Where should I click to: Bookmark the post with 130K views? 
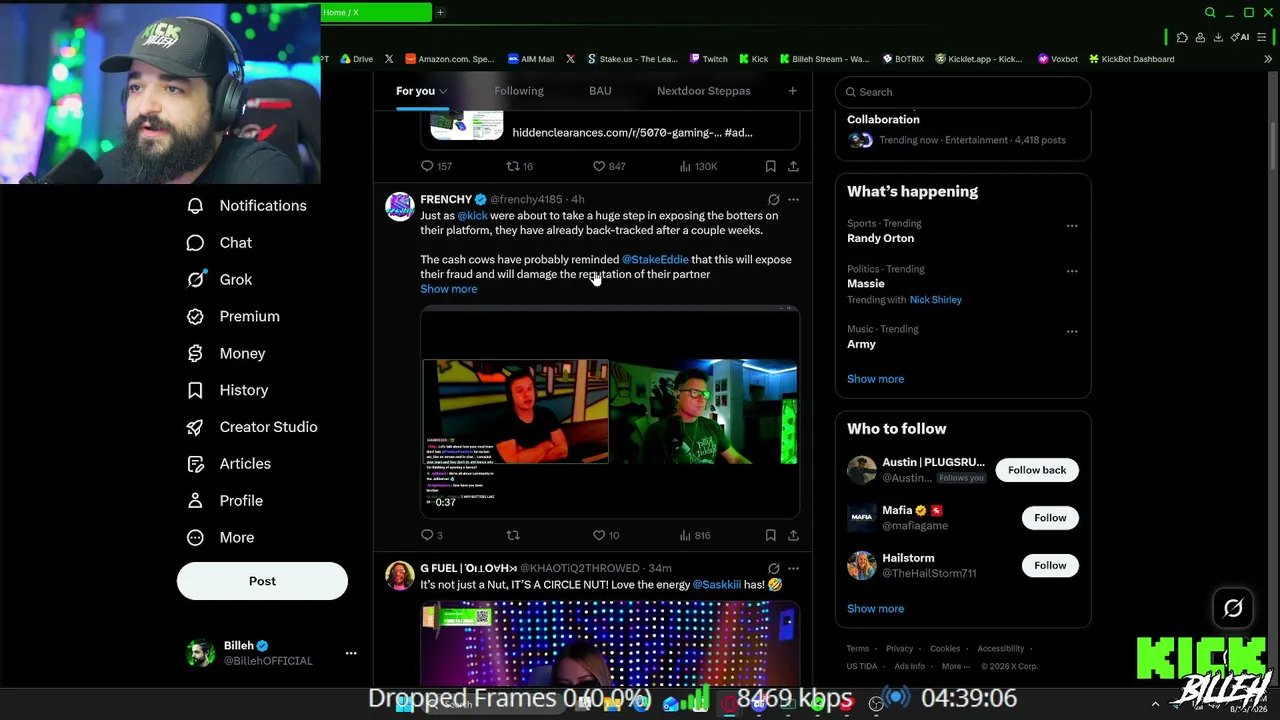770,166
